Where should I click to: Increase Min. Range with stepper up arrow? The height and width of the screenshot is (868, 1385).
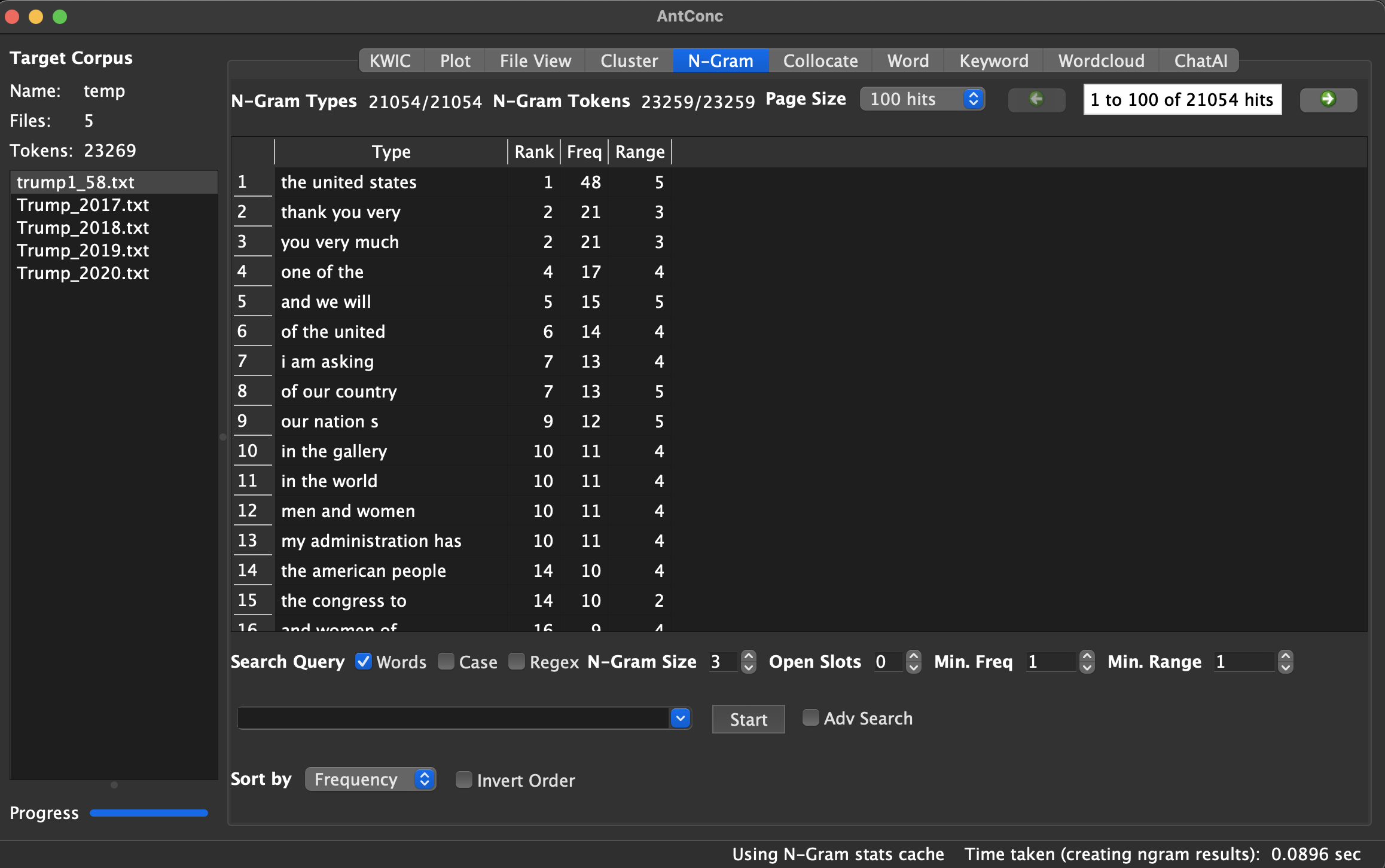click(1285, 656)
